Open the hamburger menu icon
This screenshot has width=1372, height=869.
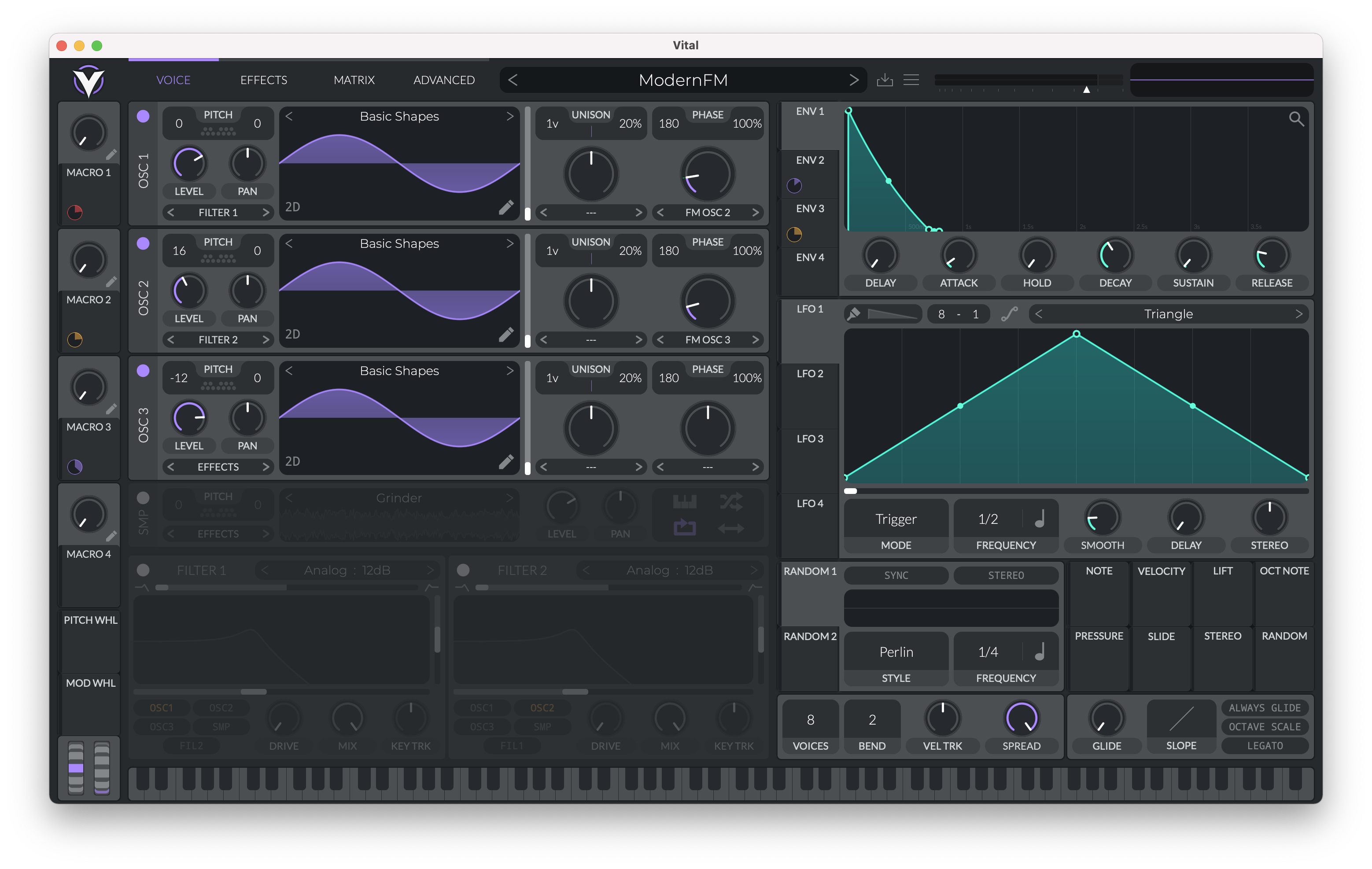(911, 80)
